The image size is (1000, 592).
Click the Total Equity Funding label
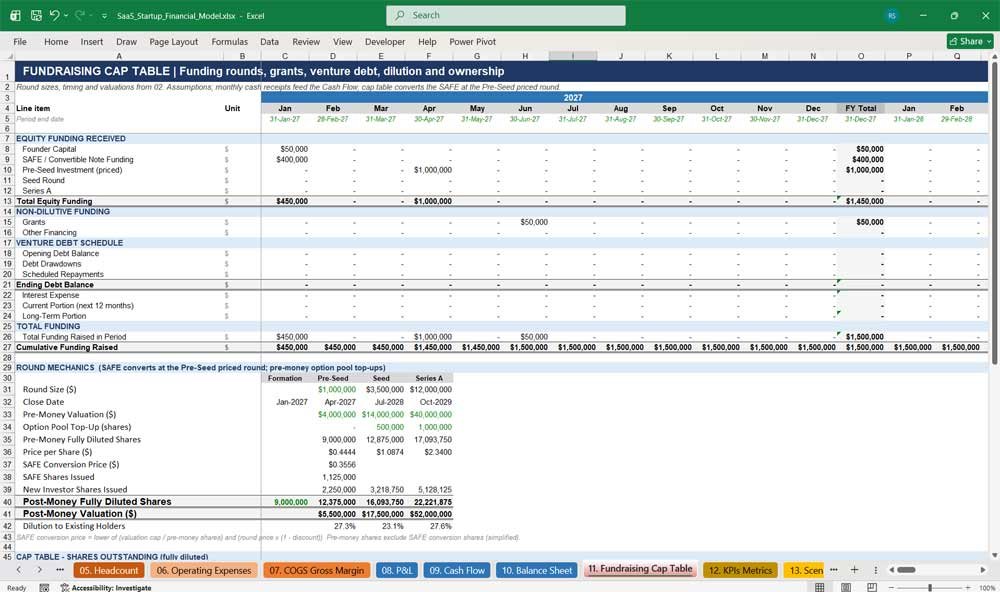54,201
